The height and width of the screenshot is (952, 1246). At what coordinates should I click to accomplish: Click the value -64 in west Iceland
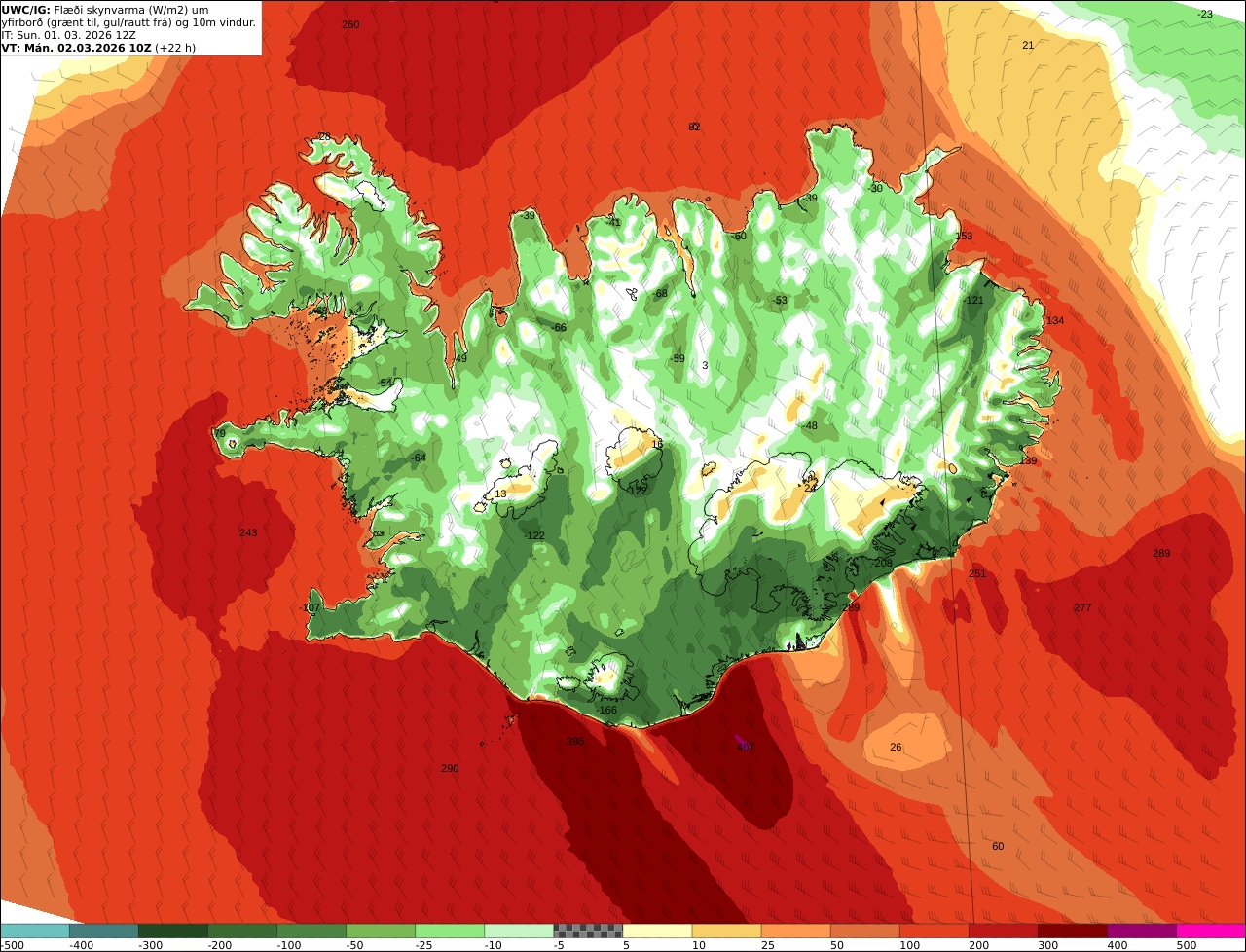click(418, 458)
